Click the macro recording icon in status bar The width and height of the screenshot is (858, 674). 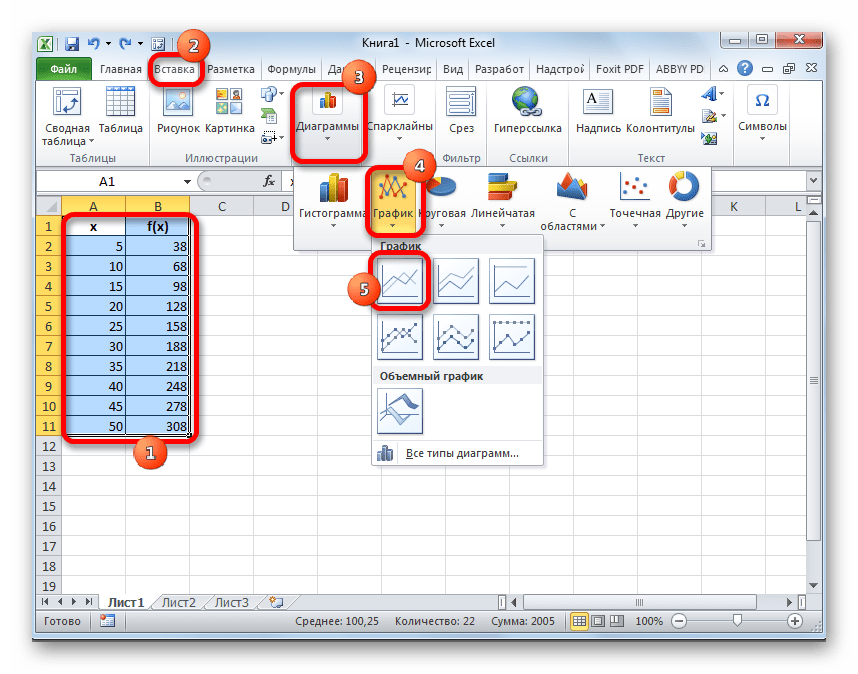(x=107, y=621)
